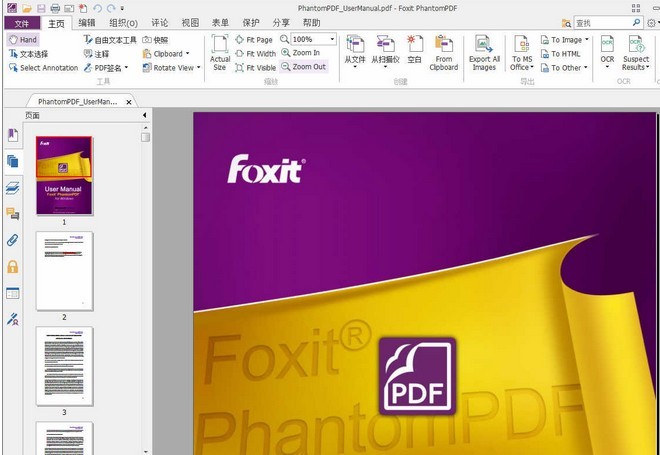The image size is (660, 455).
Task: Expand the To Other dropdown
Action: tap(586, 67)
